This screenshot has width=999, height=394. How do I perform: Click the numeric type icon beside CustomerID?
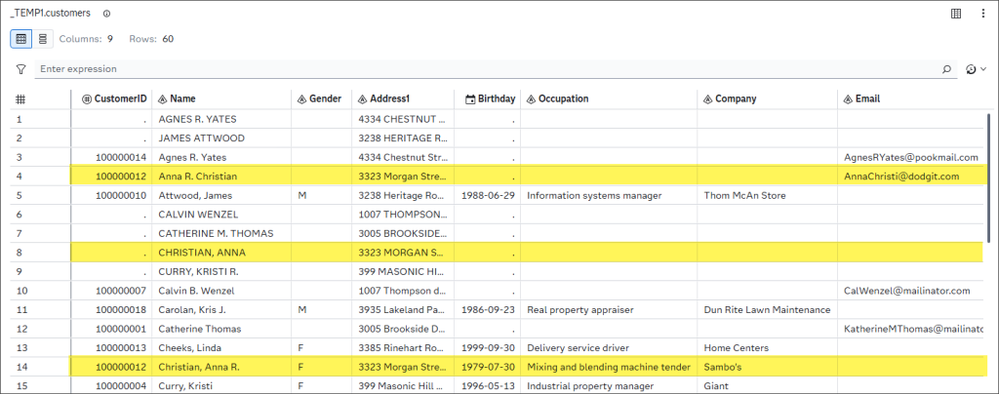(x=87, y=99)
